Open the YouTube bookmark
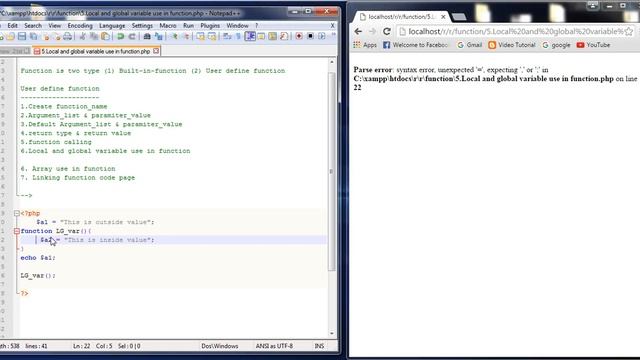Screen dimensions: 640x360 pos(593,45)
